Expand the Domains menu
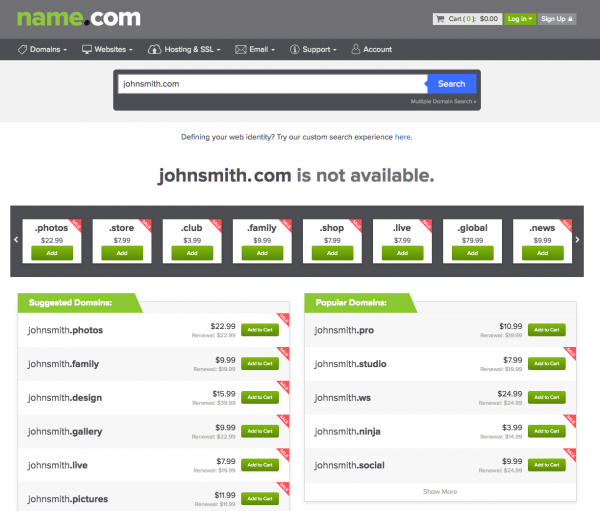The height and width of the screenshot is (511, 600). click(42, 49)
